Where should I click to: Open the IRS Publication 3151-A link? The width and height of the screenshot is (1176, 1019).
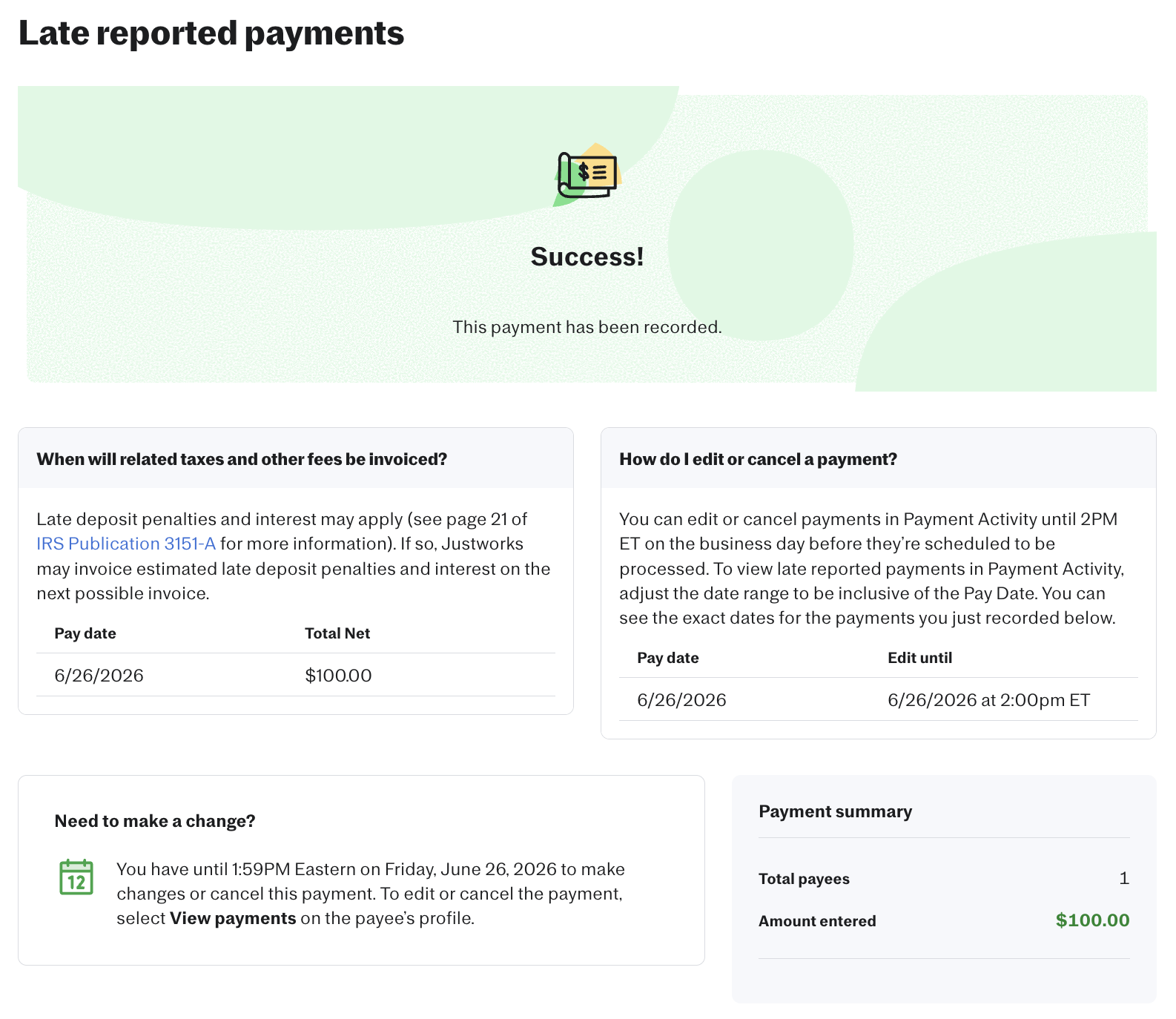(126, 544)
